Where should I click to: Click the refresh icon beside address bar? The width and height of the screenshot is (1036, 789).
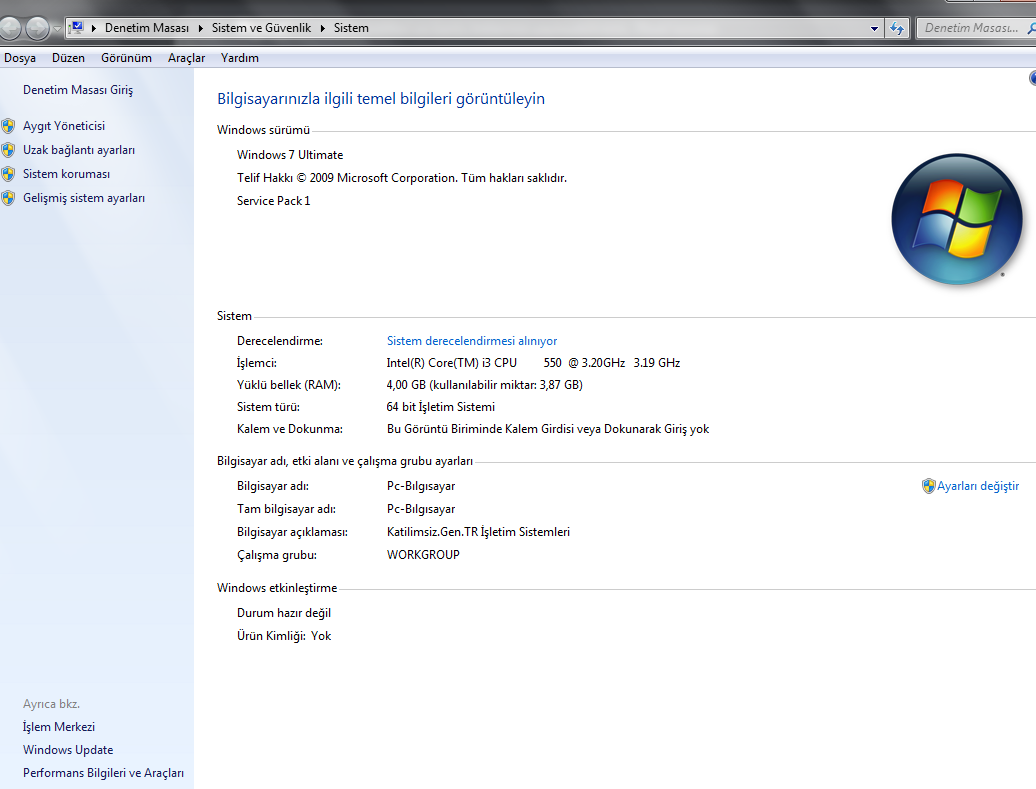point(897,28)
